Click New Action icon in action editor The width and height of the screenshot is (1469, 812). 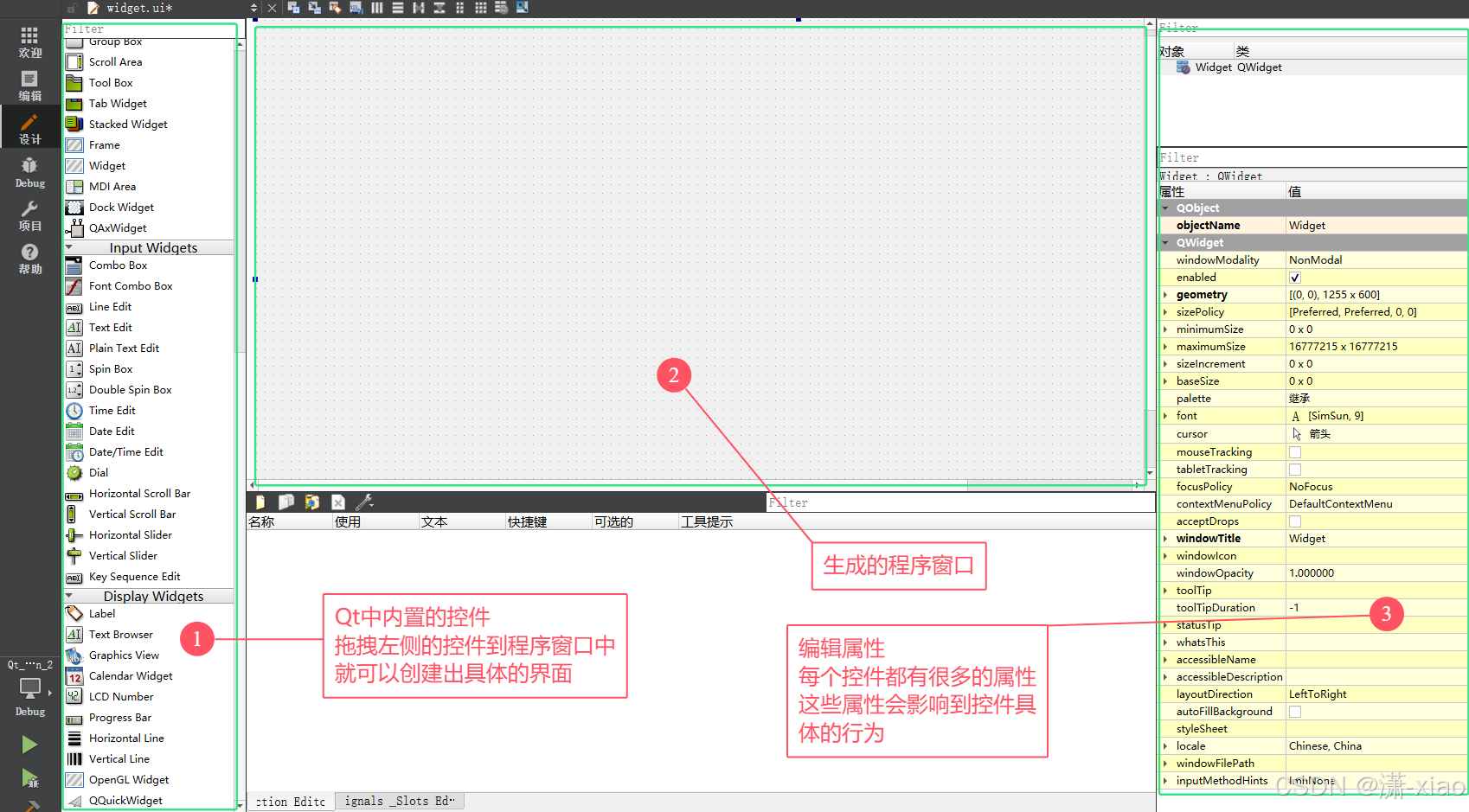(x=260, y=502)
